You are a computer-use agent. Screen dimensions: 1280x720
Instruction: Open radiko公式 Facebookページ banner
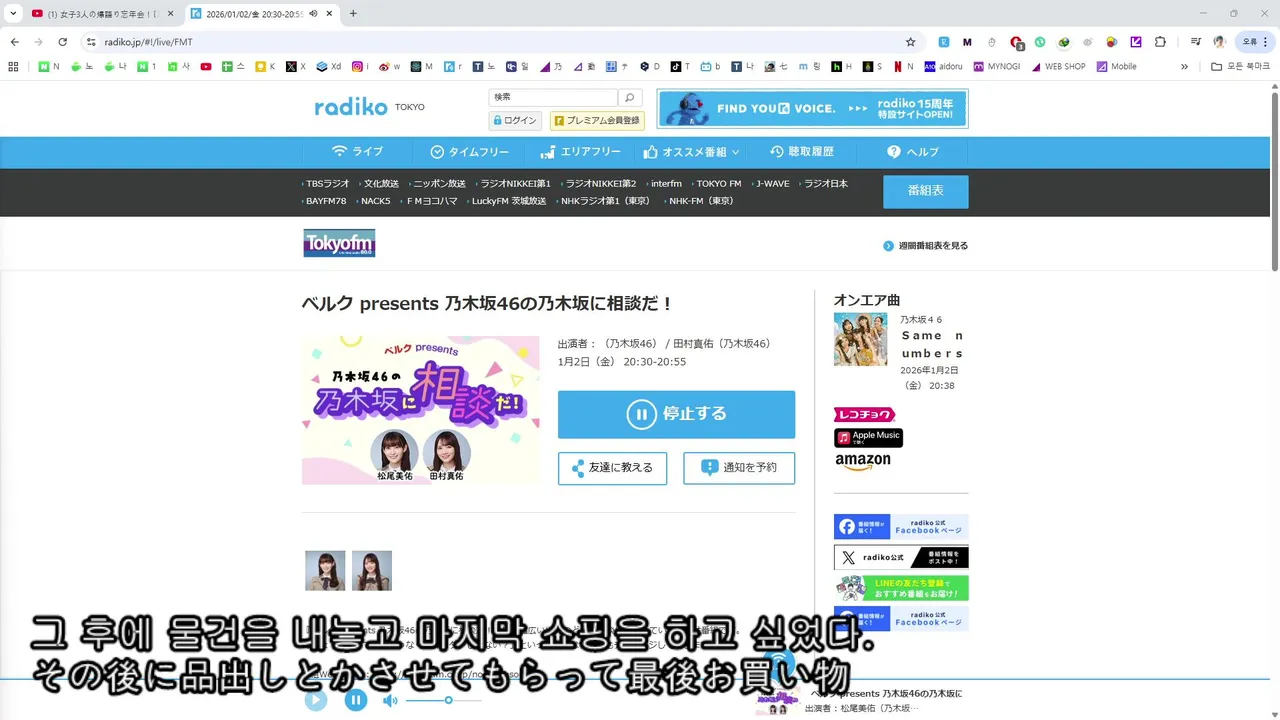(901, 527)
